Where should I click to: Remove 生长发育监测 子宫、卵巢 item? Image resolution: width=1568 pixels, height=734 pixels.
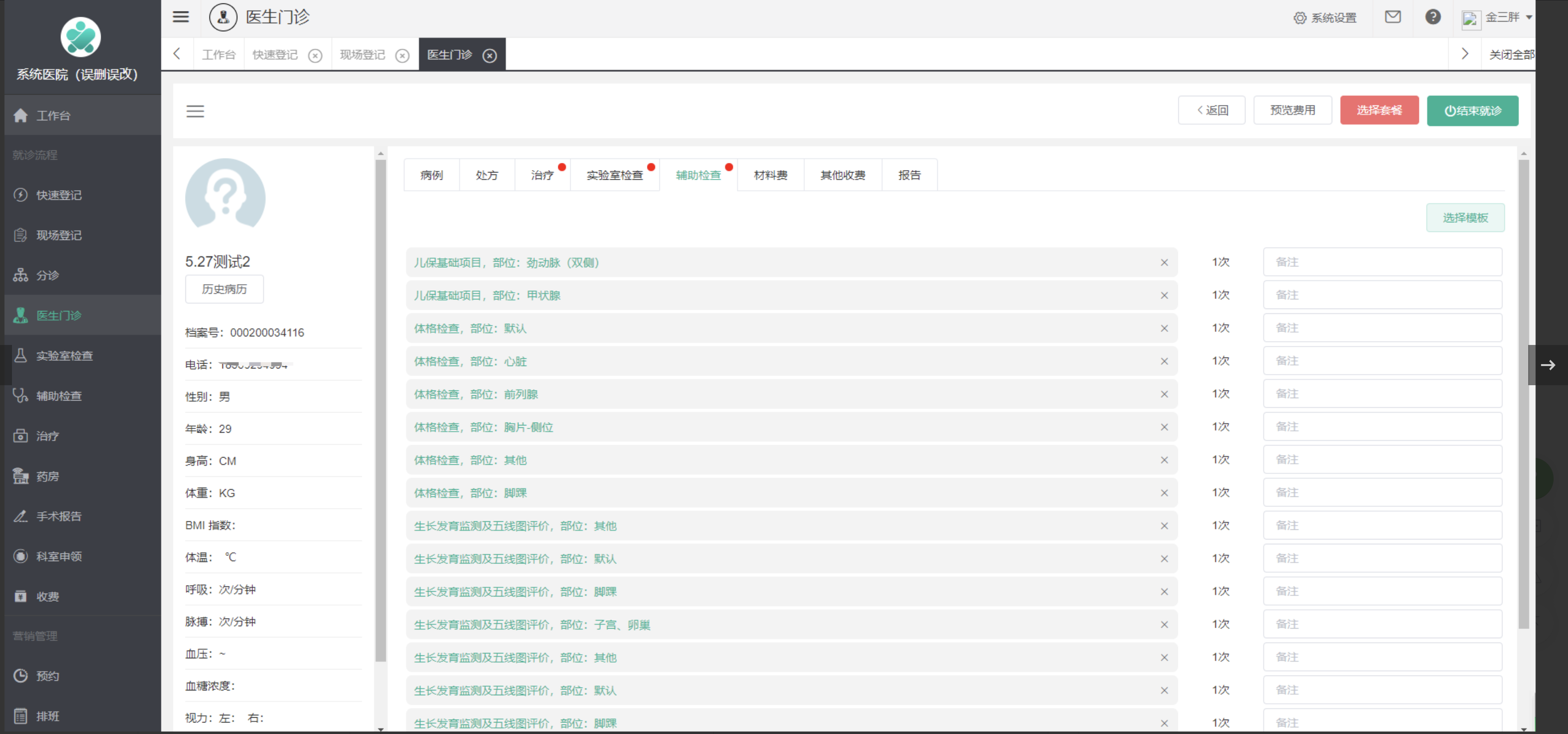[1164, 624]
